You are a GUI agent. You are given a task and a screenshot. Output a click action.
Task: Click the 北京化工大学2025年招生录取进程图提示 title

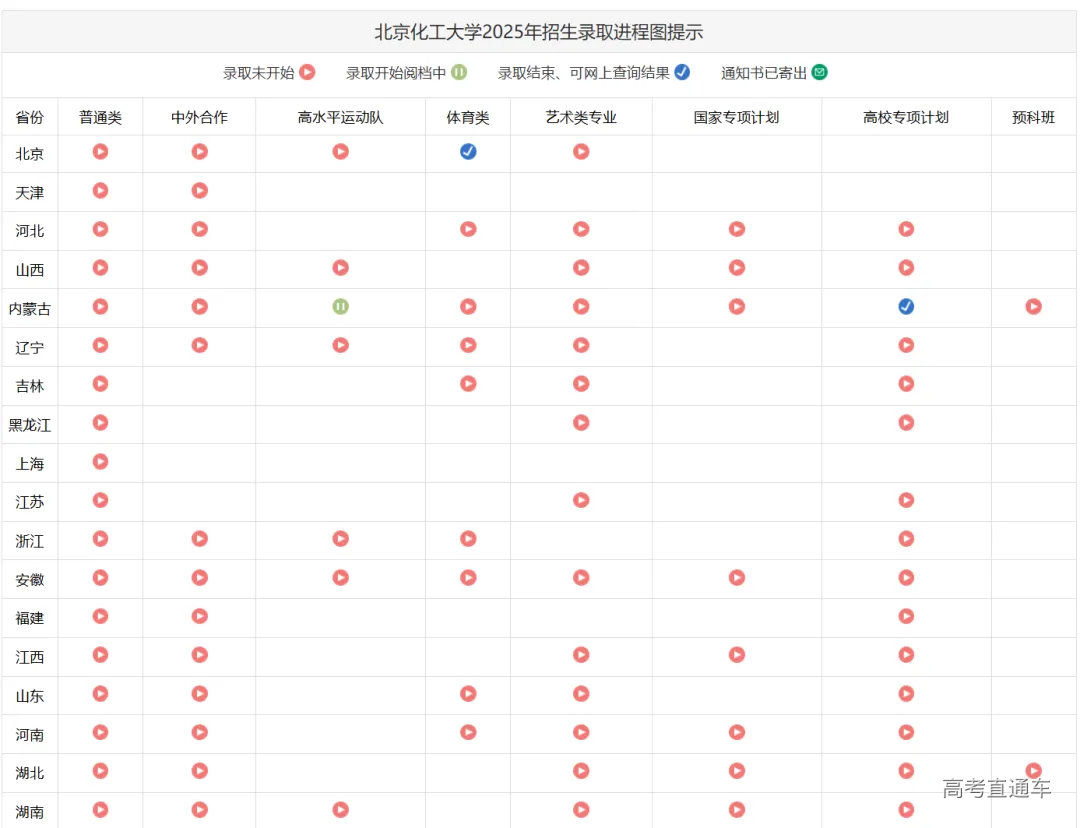[539, 32]
